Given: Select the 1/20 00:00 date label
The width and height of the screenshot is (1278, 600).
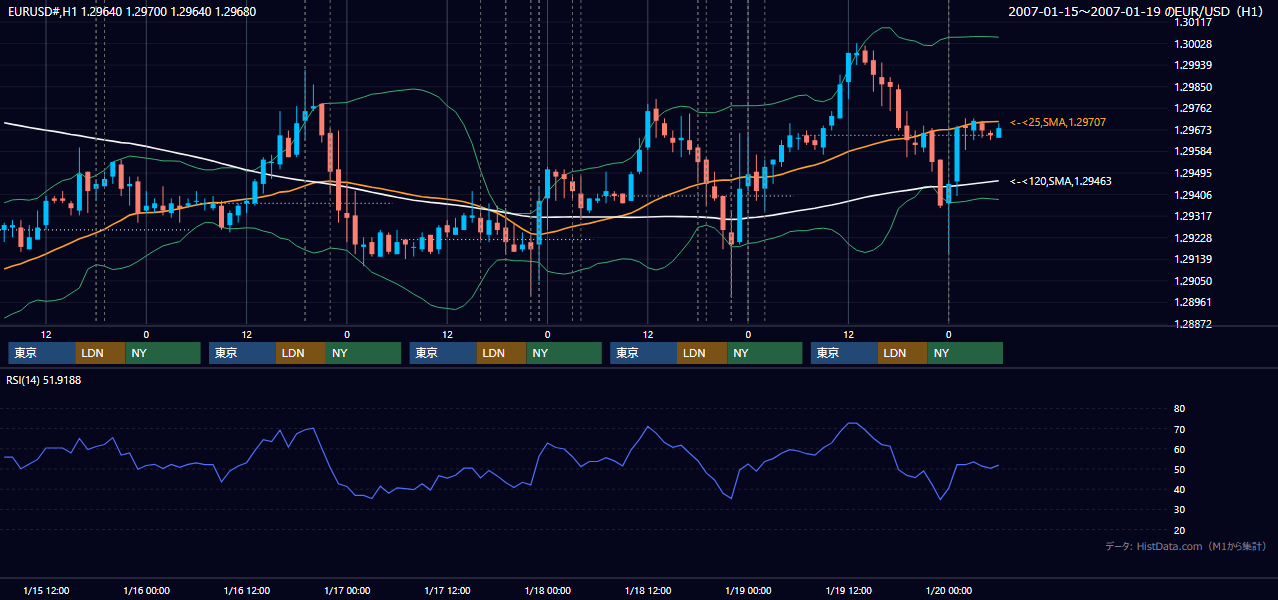Looking at the screenshot, I should (949, 591).
